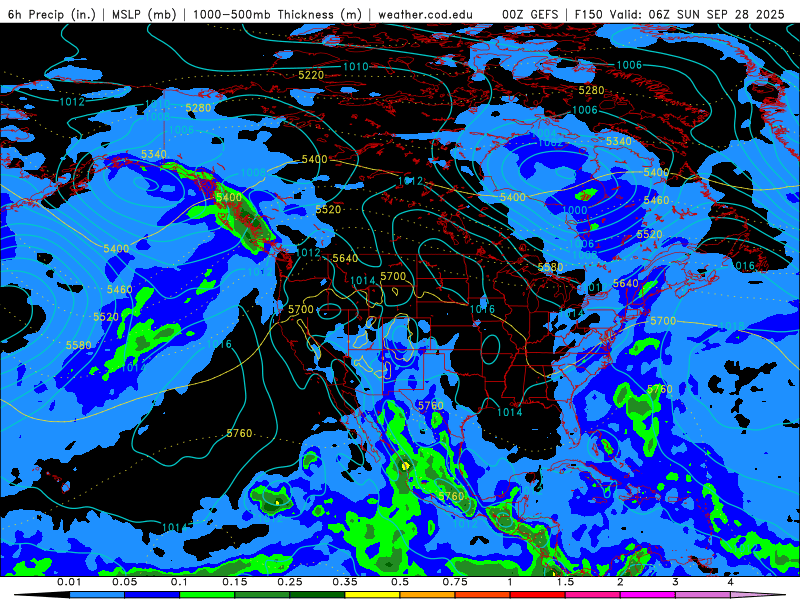Screen dimensions: 800x600
Task: Click the '1000-500mb Thickness (m)' header label
Action: pos(278,14)
